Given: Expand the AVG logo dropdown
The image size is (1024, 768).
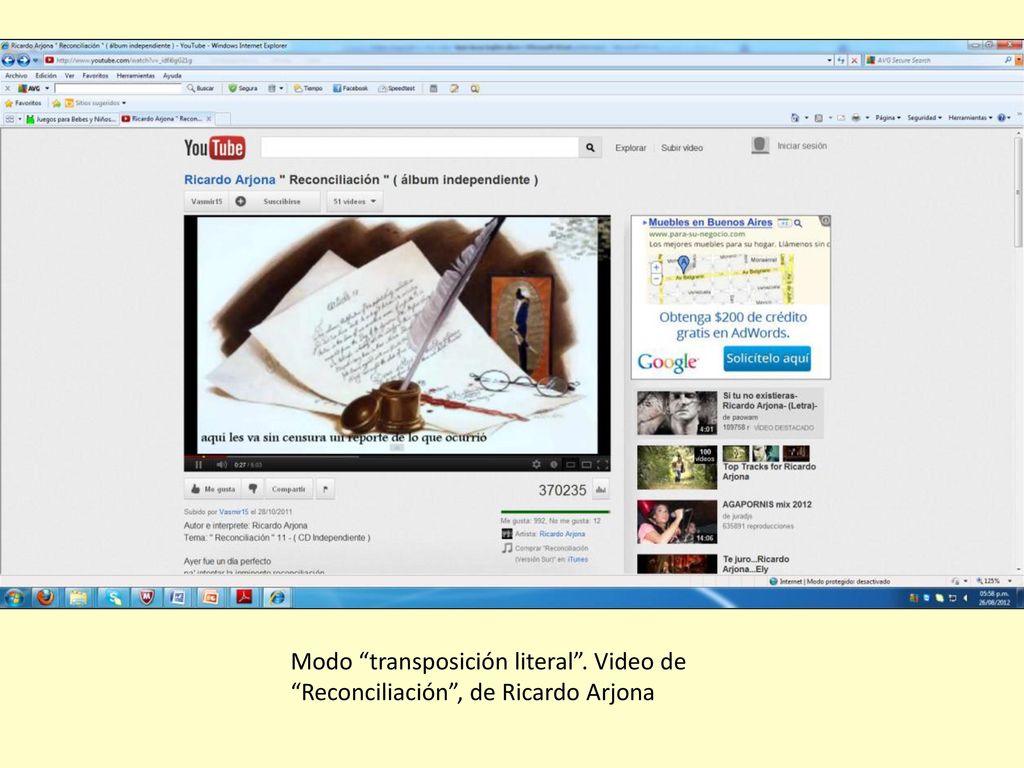Looking at the screenshot, I should [x=47, y=88].
